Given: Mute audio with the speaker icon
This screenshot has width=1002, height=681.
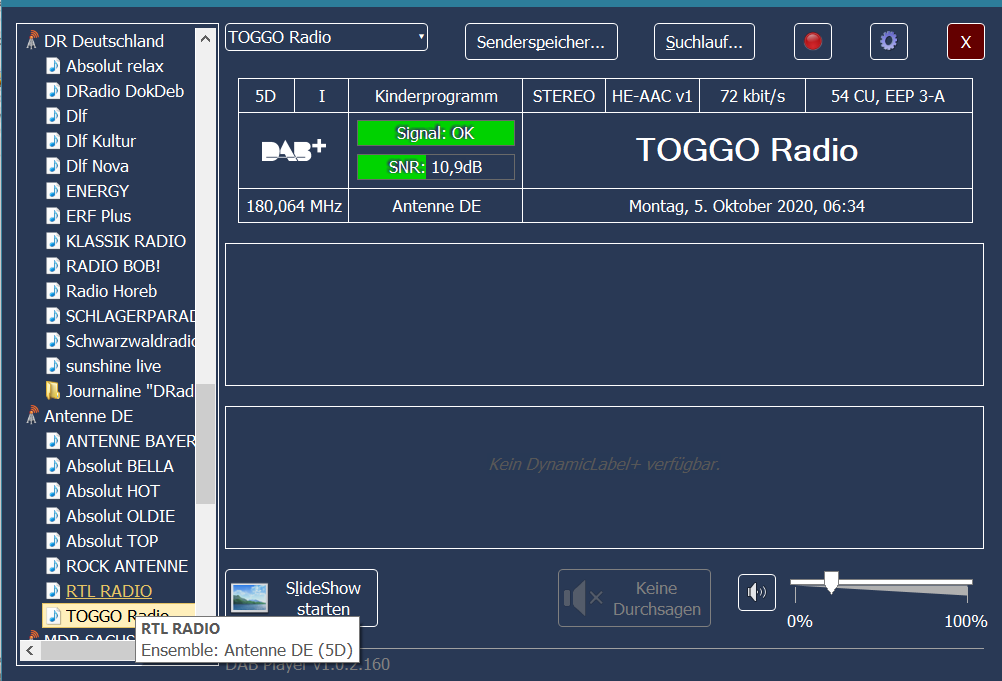Looking at the screenshot, I should 757,593.
